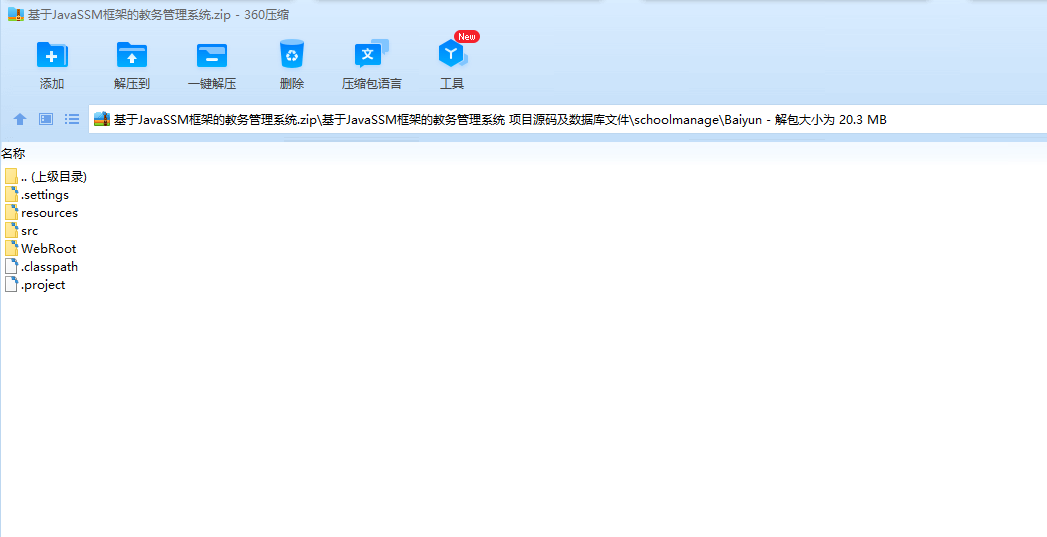Click the 添加 (Add) toolbar icon

tap(52, 55)
